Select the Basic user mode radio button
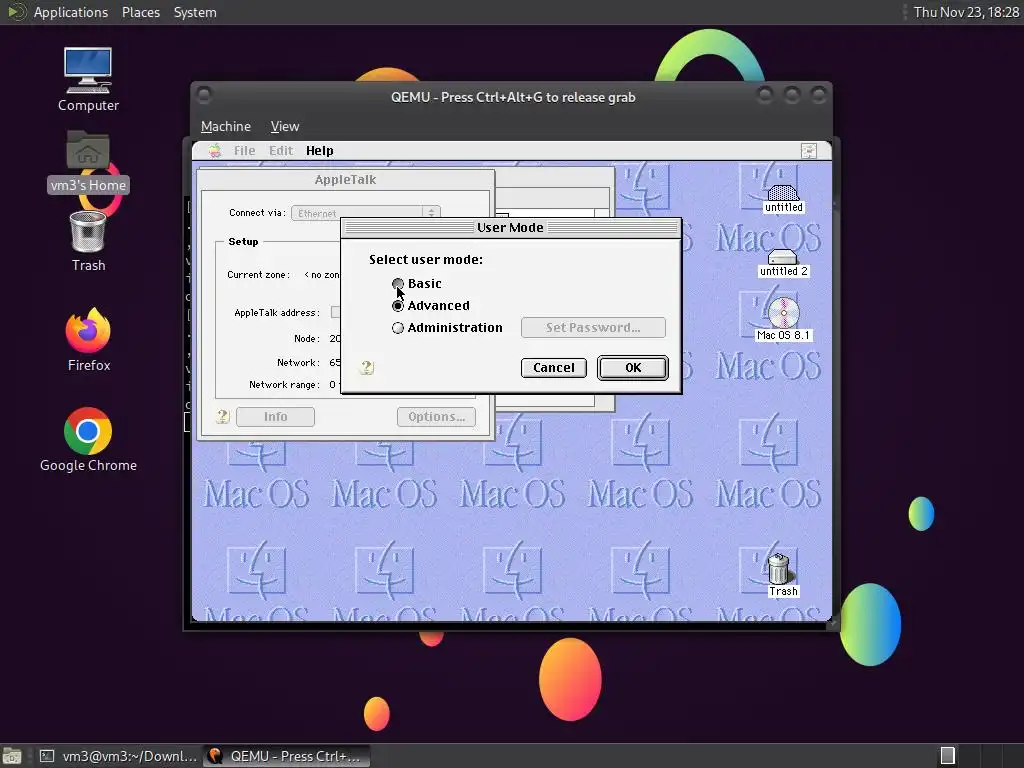 click(398, 283)
